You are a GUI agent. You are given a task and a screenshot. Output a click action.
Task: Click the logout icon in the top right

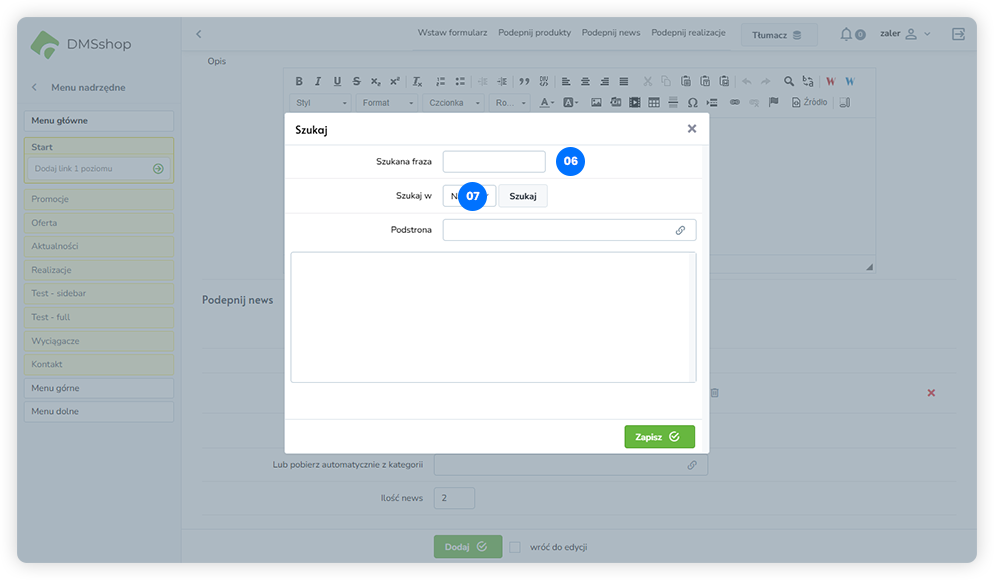(958, 34)
